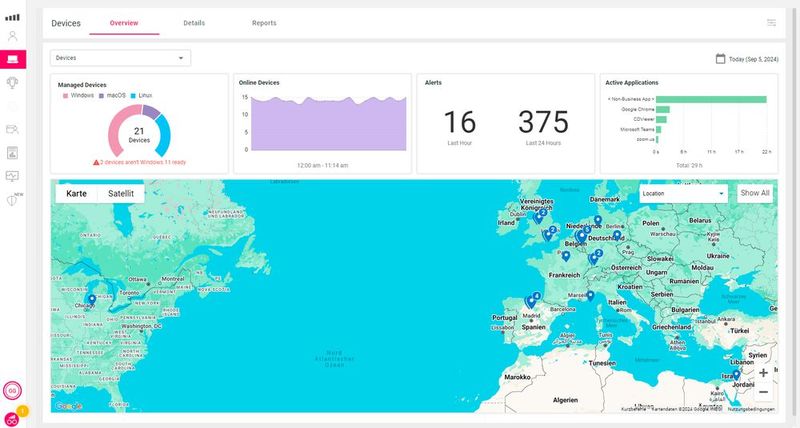This screenshot has width=800, height=428.
Task: Open the shield icon marked NEW
Action: coord(13,200)
